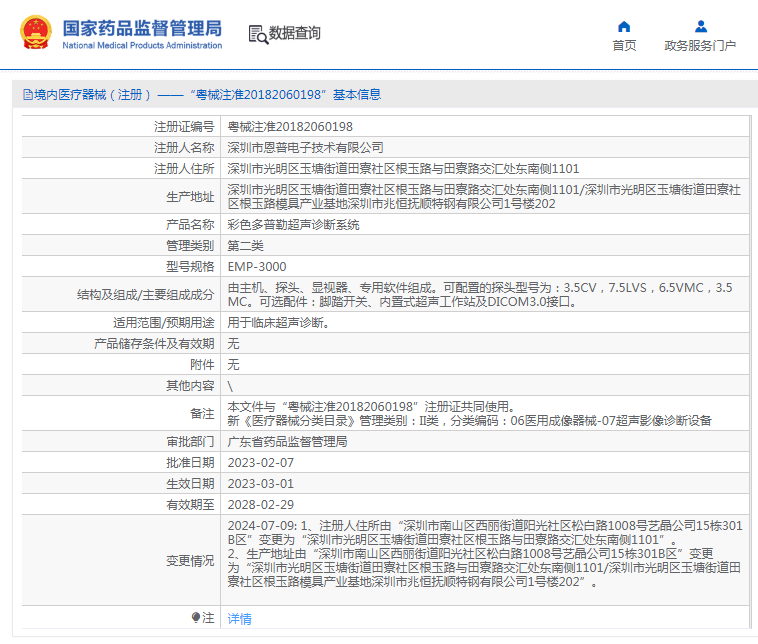Click the 变更情况 row label
Viewport: 758px width, 644px height.
click(x=190, y=561)
